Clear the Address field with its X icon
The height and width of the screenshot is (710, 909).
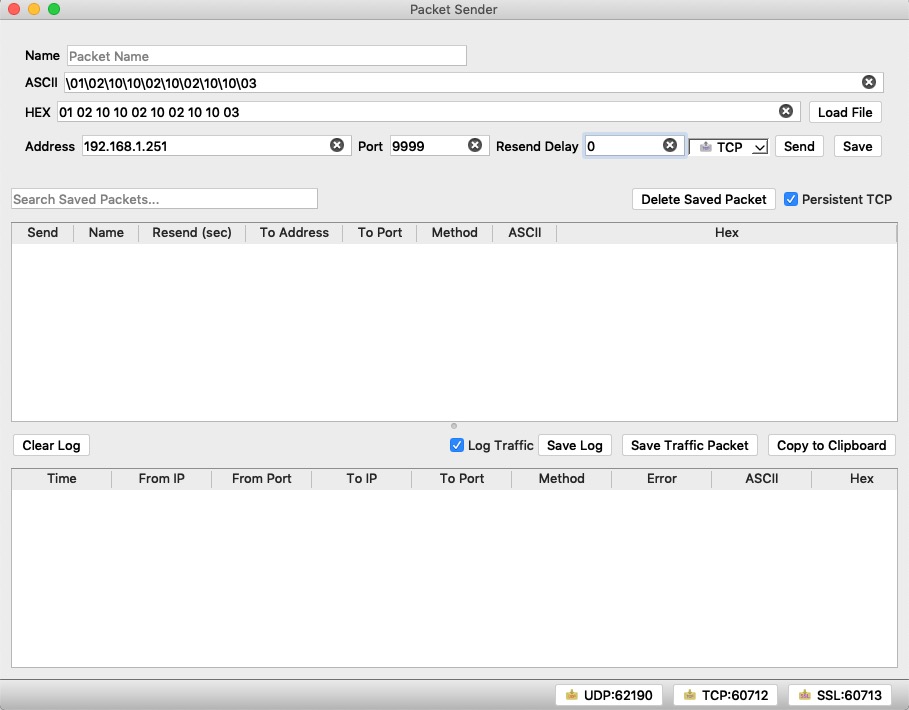tap(337, 145)
